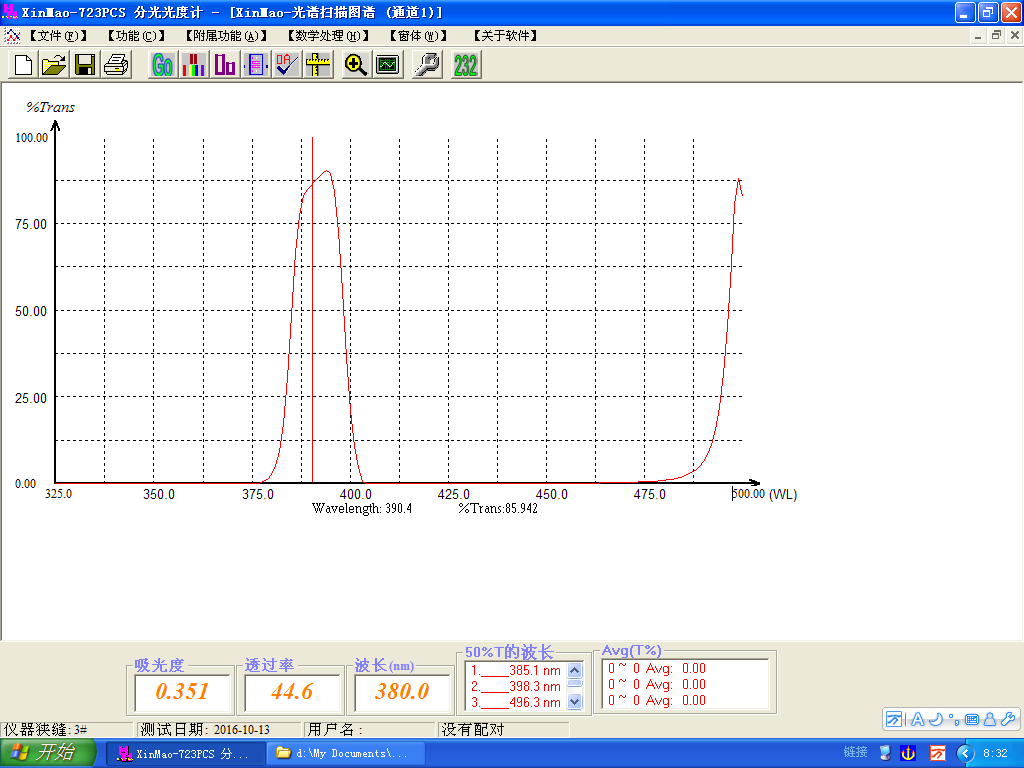The height and width of the screenshot is (768, 1024).
Task: Click the Wavelength: 390.4 readout below the chart
Action: coord(362,508)
